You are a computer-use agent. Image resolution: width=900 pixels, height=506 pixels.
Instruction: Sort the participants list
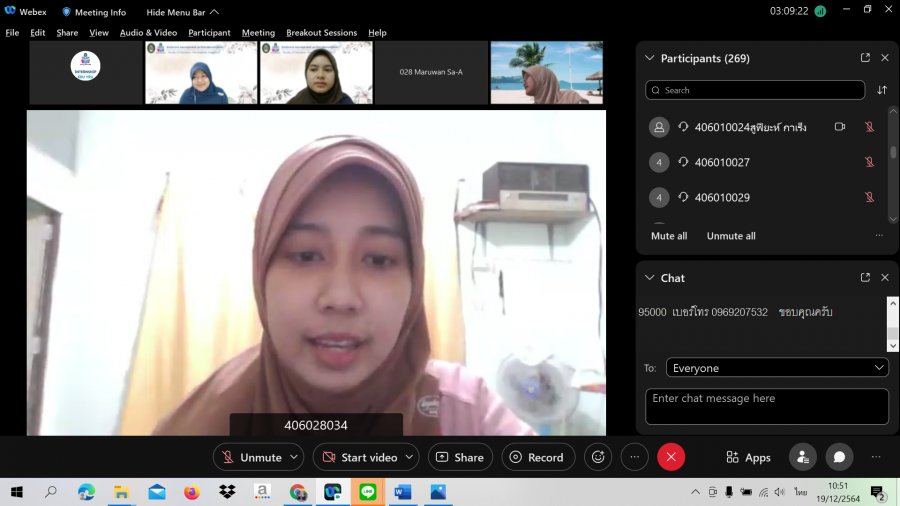coord(882,90)
